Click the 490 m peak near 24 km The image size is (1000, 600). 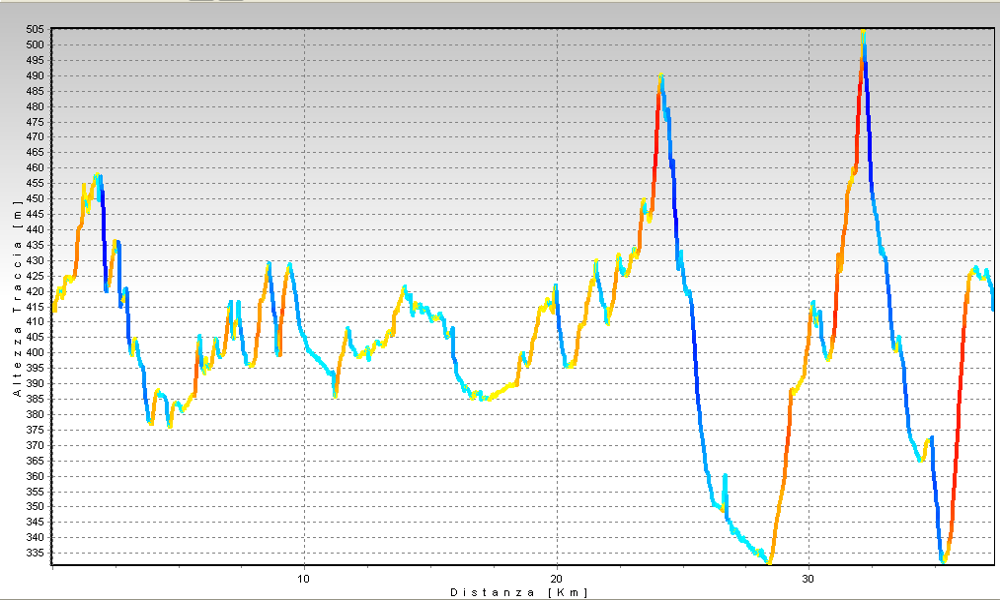pos(661,77)
